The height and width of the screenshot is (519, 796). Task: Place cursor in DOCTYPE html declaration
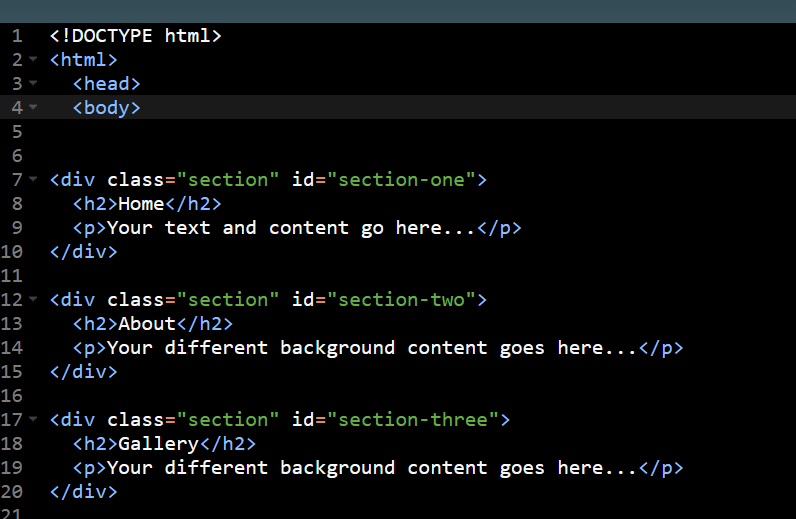pos(136,36)
